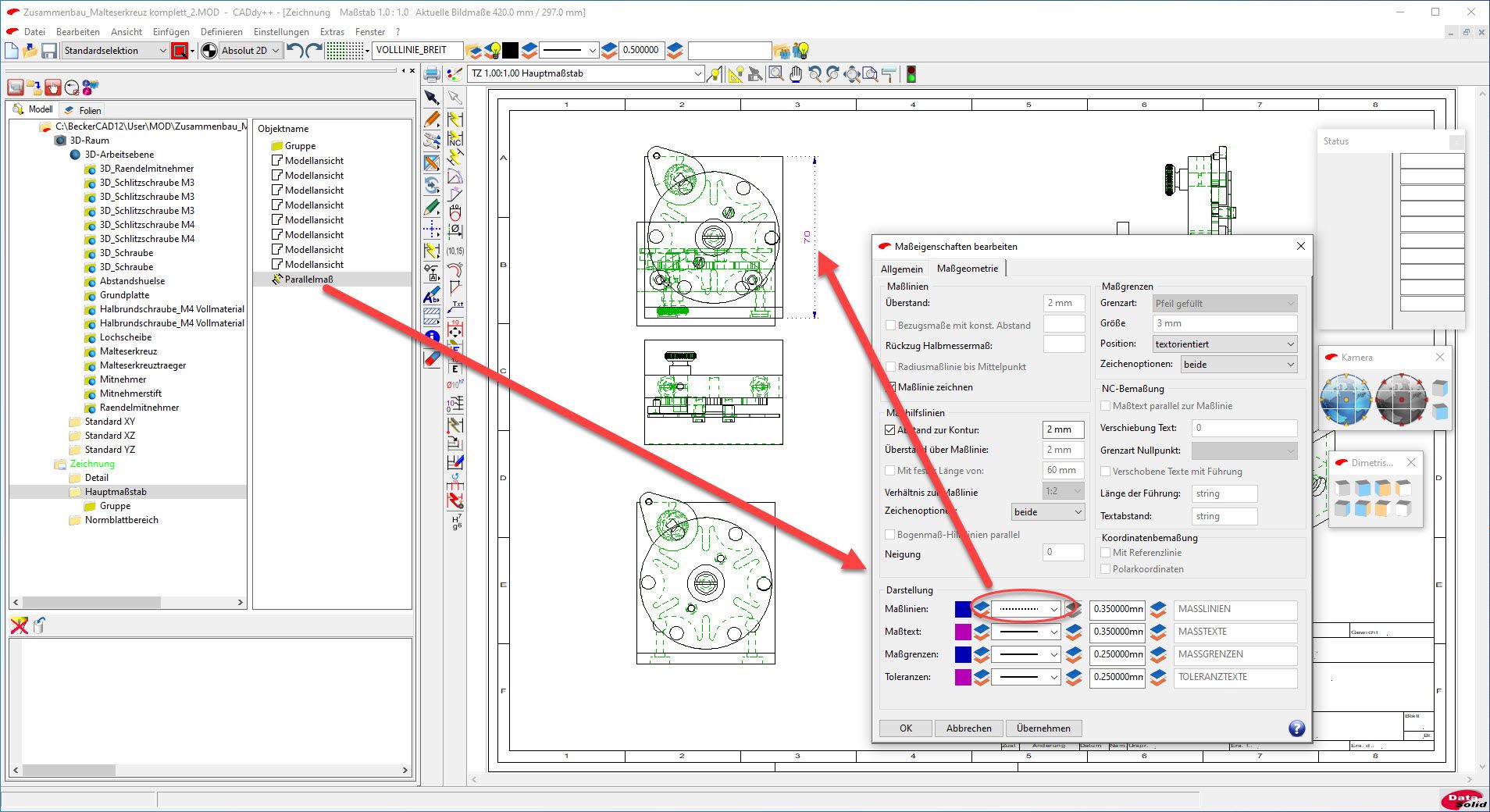
Task: Toggle 'Abstand zur Kontur' checkbox
Action: [890, 430]
